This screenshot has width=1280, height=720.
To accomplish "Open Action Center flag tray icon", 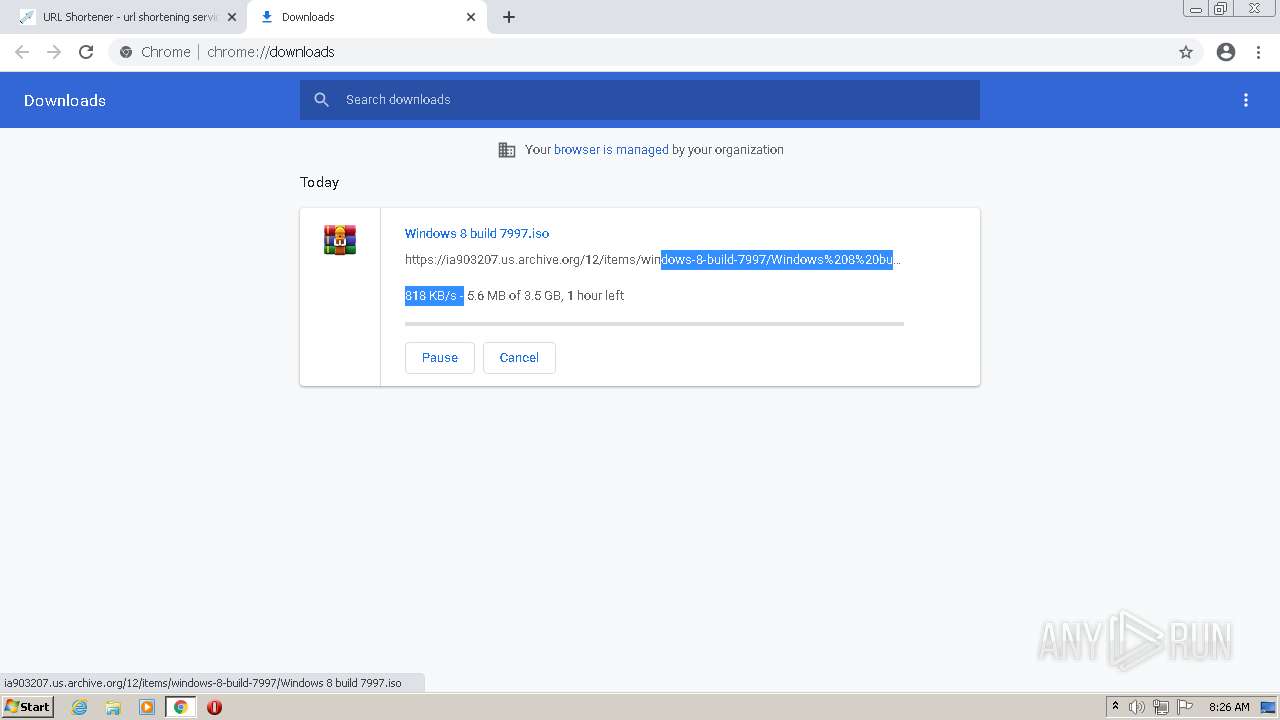I will pos(1185,707).
